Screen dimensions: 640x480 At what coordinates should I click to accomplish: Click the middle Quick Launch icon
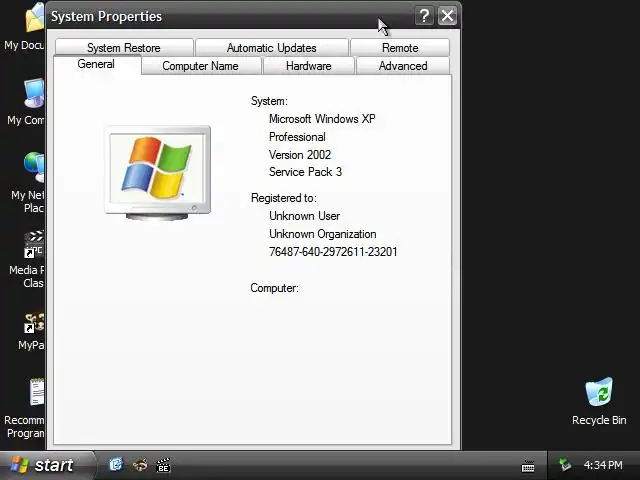point(140,464)
